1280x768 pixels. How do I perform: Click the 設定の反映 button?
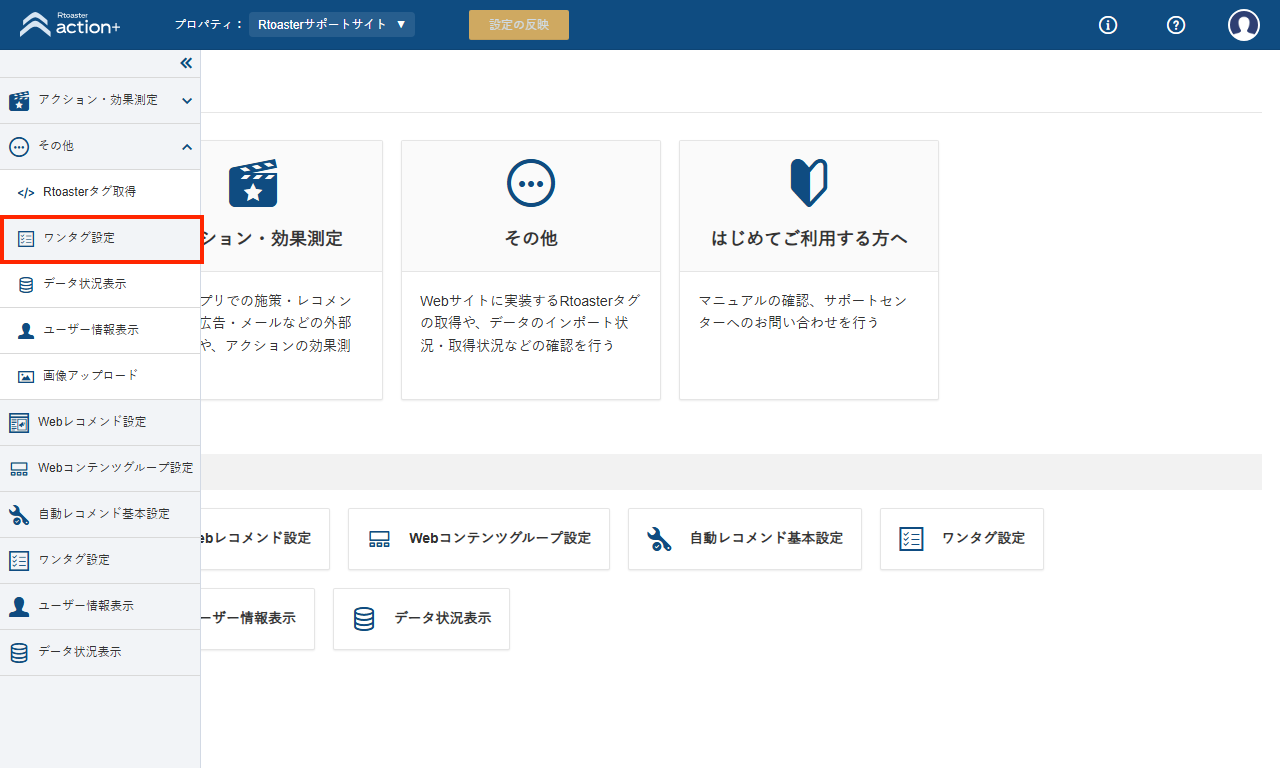(519, 25)
